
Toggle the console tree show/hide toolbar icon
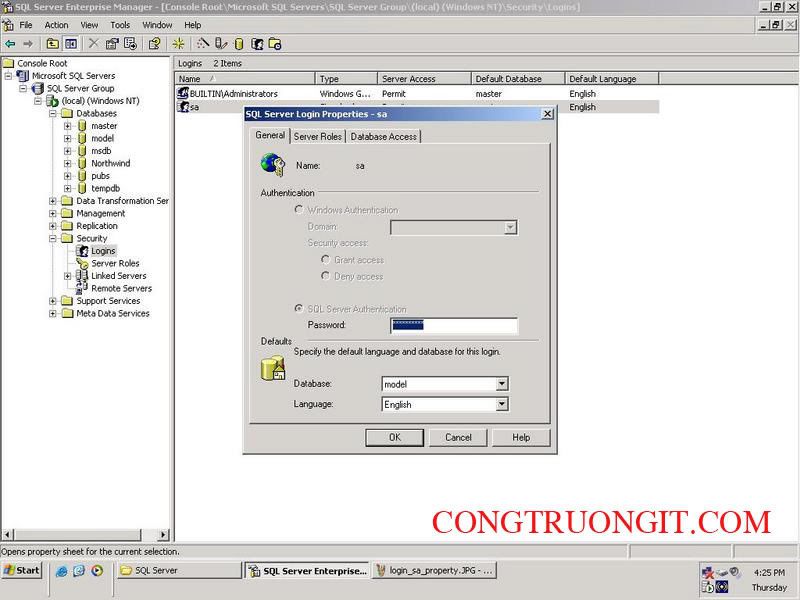pos(71,44)
